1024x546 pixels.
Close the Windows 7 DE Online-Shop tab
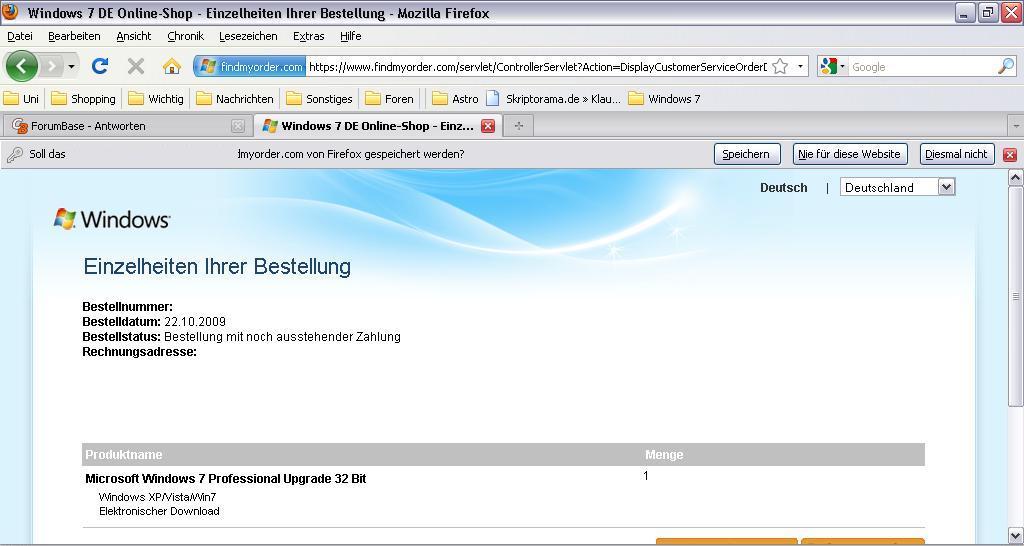tap(487, 126)
